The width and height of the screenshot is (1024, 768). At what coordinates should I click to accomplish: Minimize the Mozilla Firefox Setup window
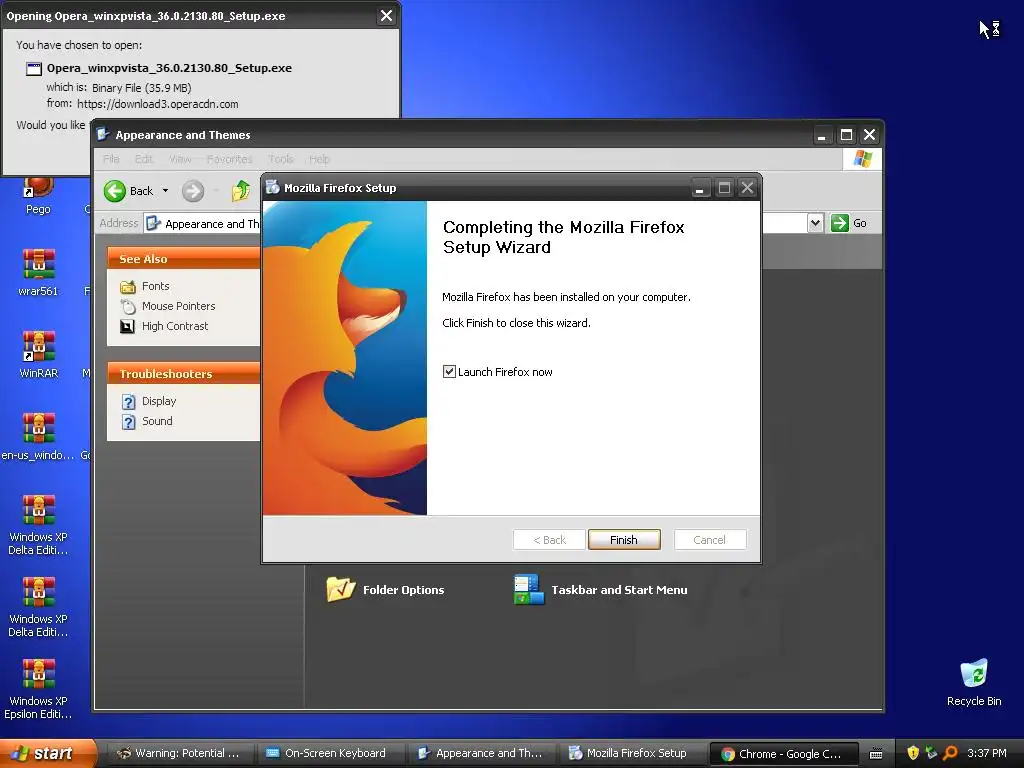[699, 188]
